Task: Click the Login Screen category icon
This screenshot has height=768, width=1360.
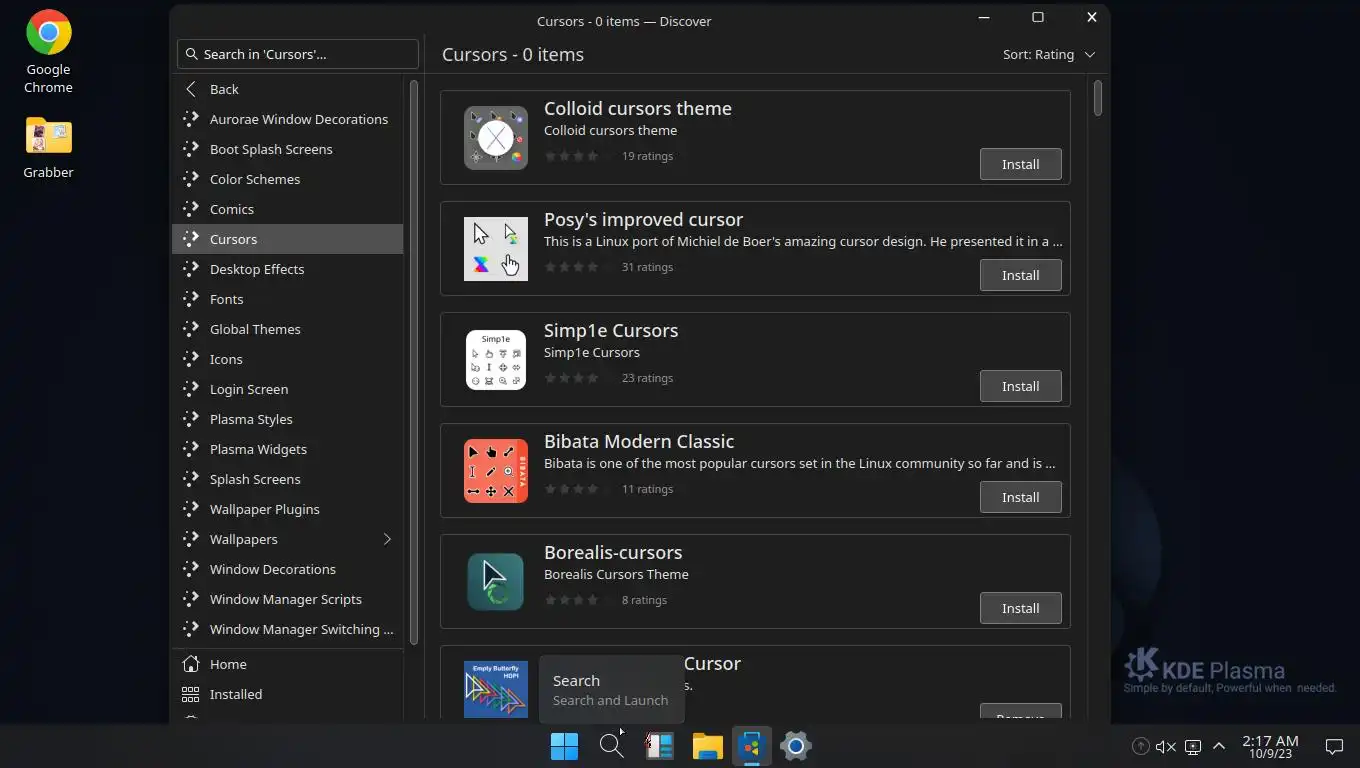Action: tap(191, 389)
